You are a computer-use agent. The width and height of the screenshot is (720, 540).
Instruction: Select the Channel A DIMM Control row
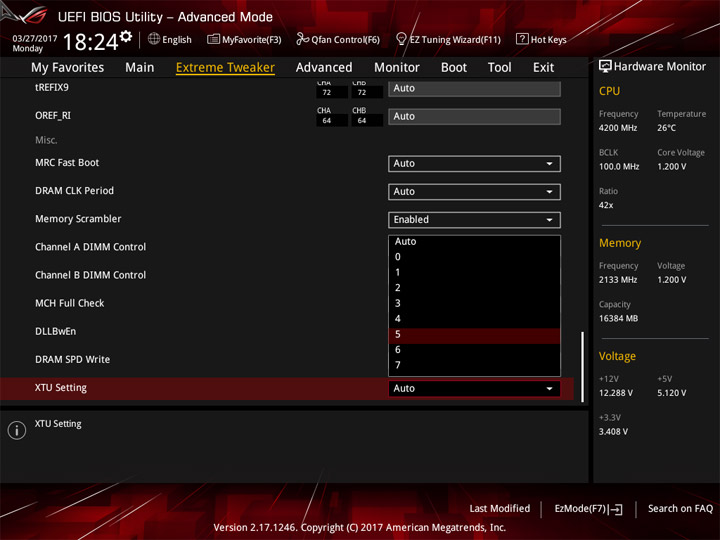point(90,247)
